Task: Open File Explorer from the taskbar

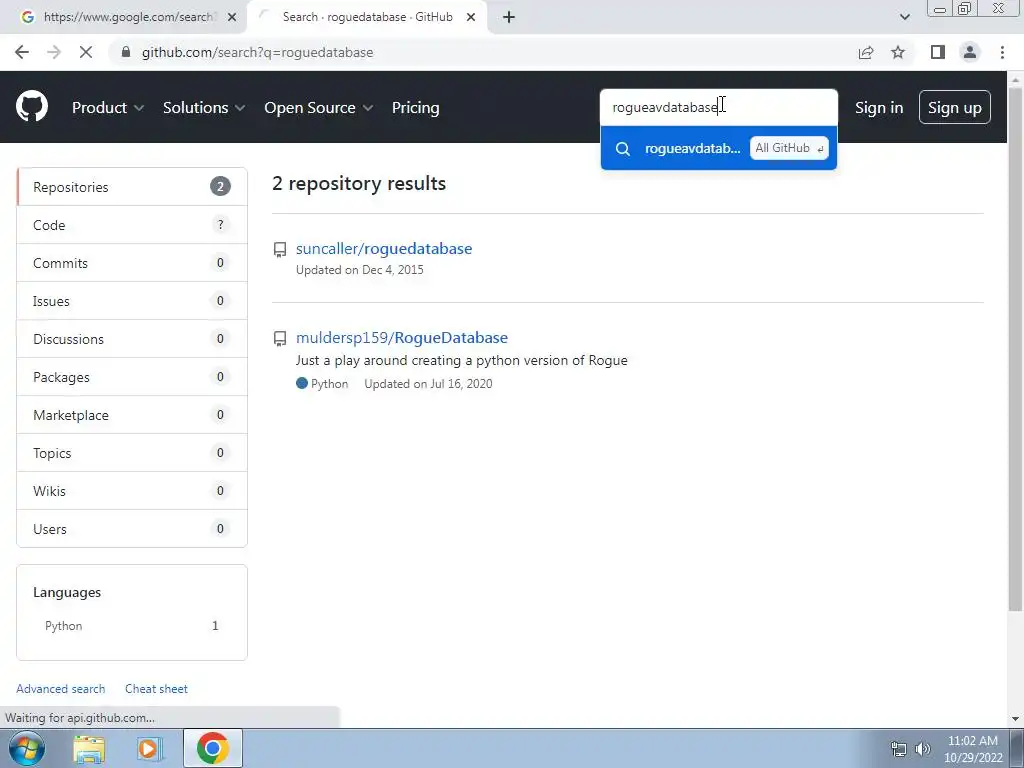Action: coord(89,748)
